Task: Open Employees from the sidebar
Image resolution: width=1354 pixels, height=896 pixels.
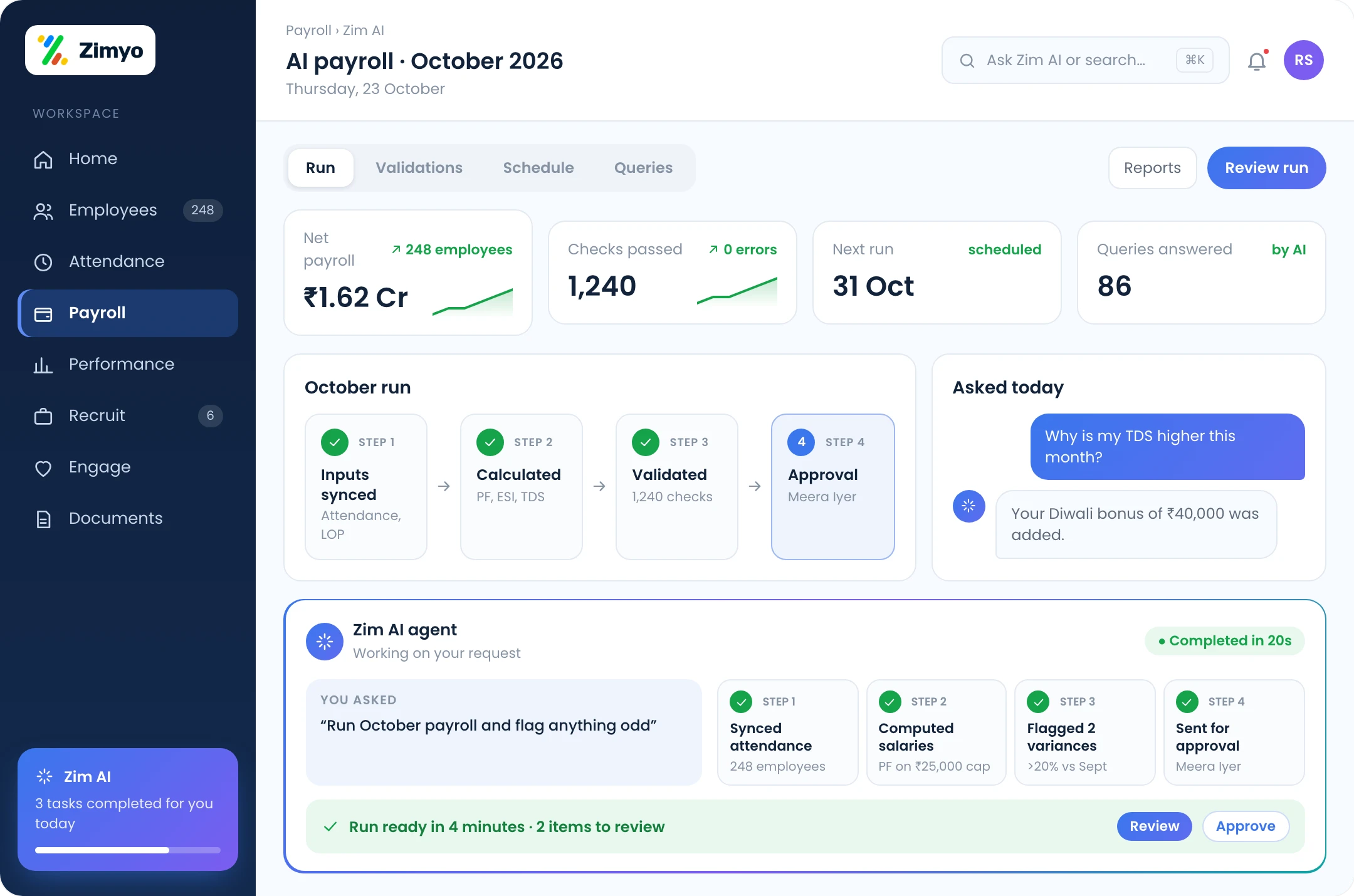Action: click(x=128, y=210)
